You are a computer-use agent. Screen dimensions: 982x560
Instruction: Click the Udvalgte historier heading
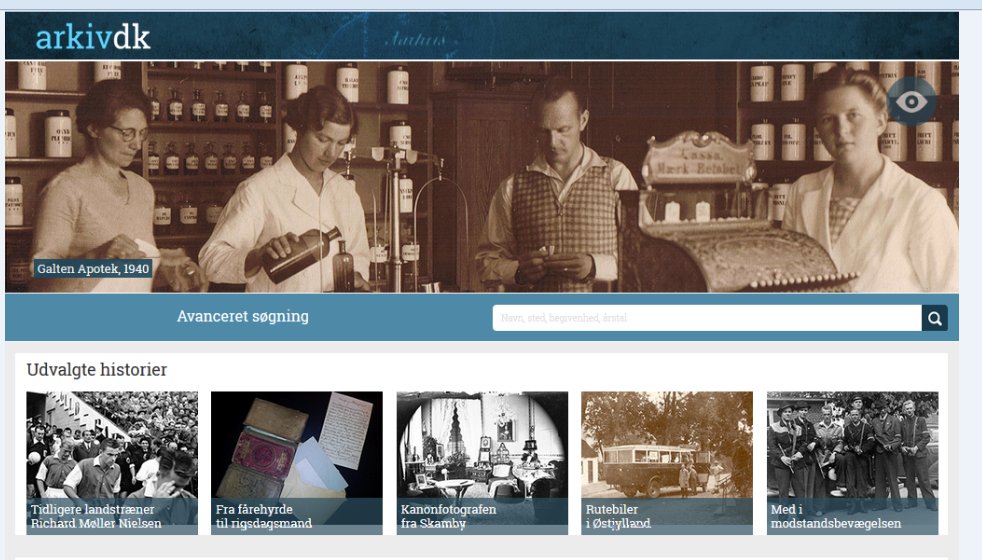tap(96, 370)
